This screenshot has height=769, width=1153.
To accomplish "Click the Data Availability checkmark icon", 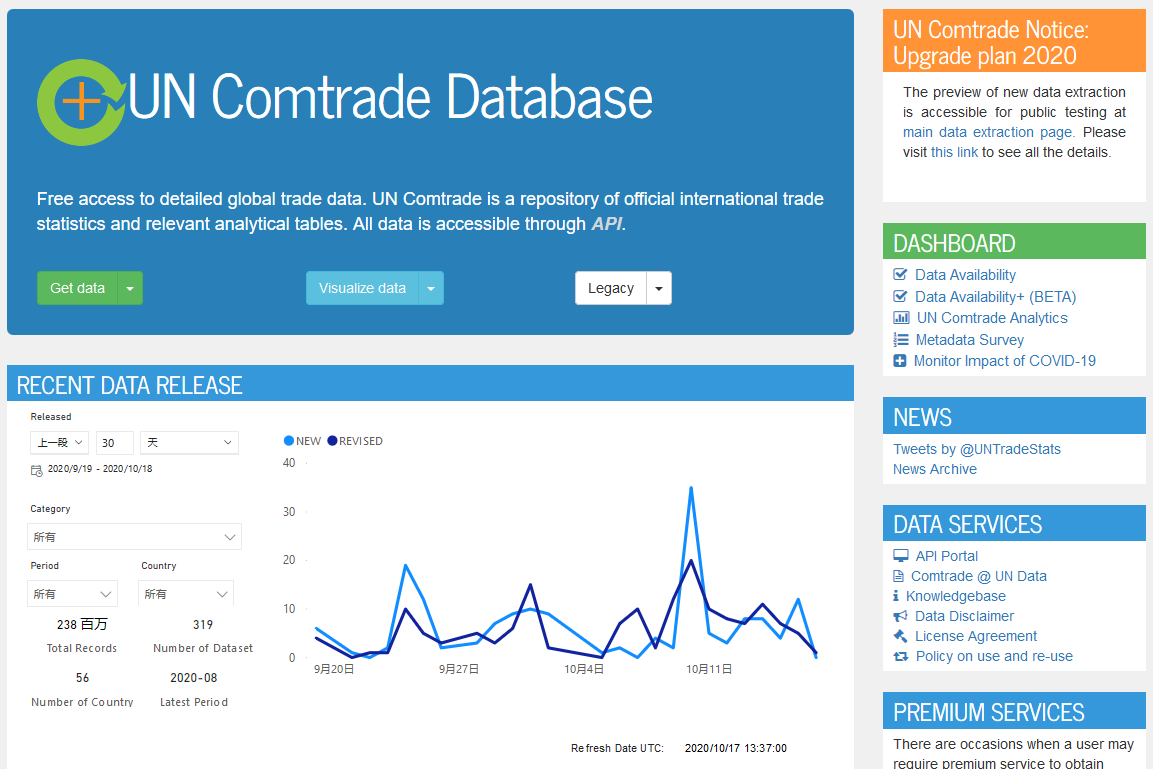I will pos(900,275).
